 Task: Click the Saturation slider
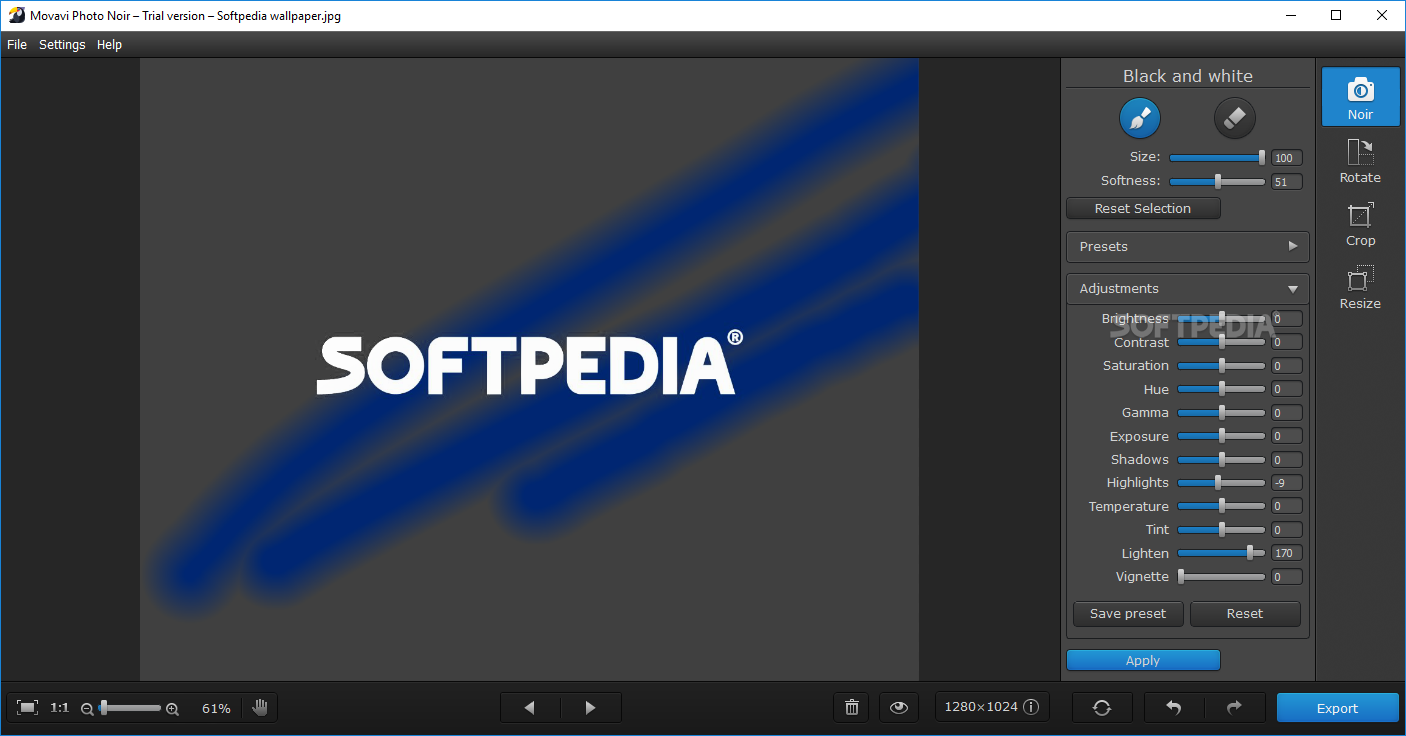point(1221,366)
